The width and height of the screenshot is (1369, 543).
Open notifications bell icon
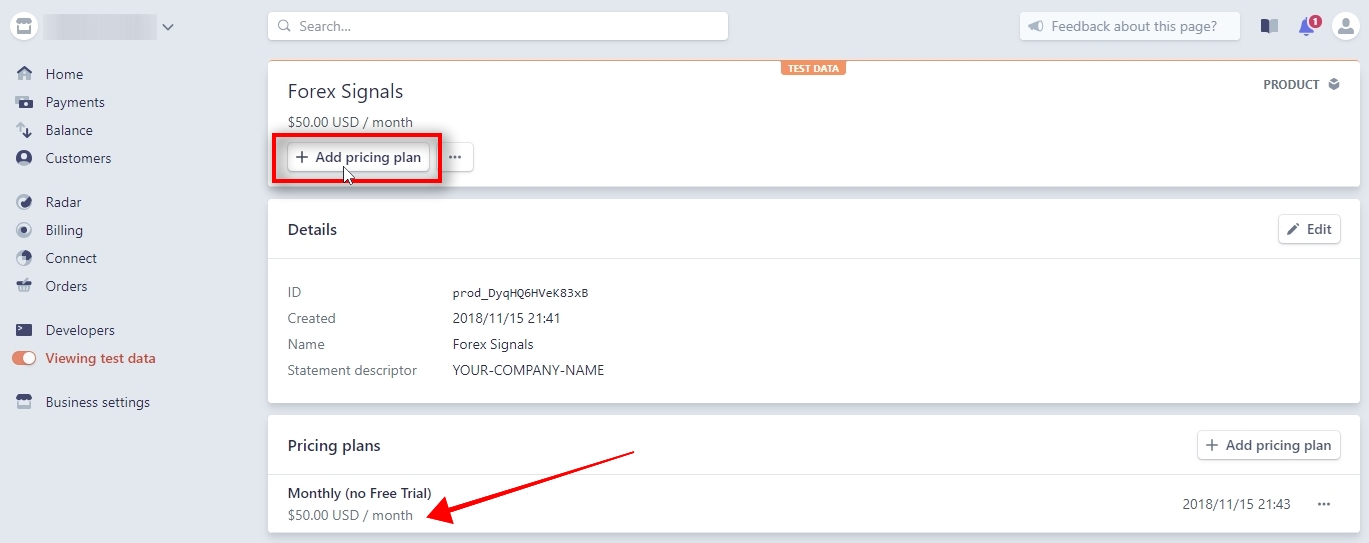click(1307, 27)
